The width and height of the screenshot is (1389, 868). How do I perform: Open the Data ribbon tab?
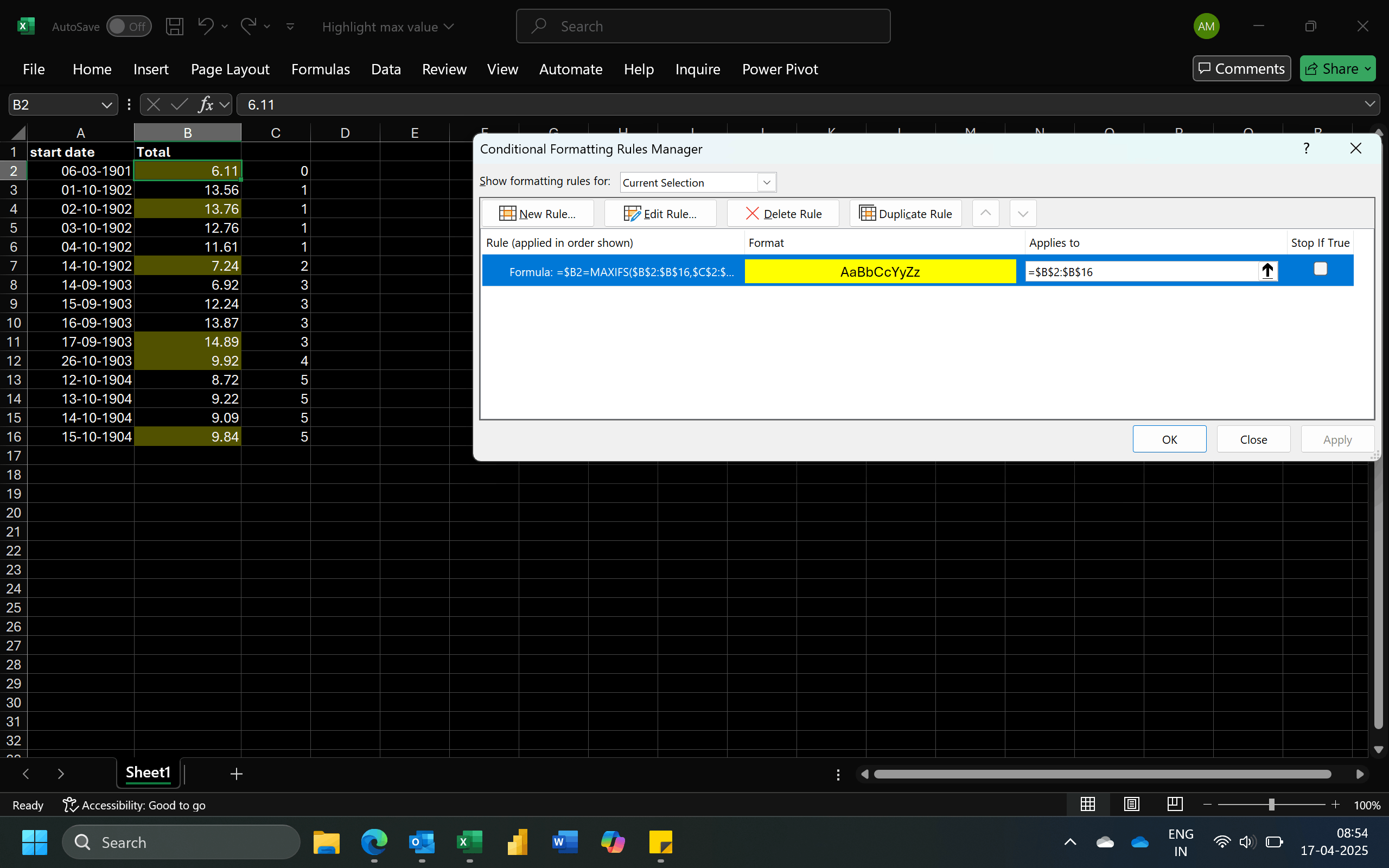[x=386, y=69]
